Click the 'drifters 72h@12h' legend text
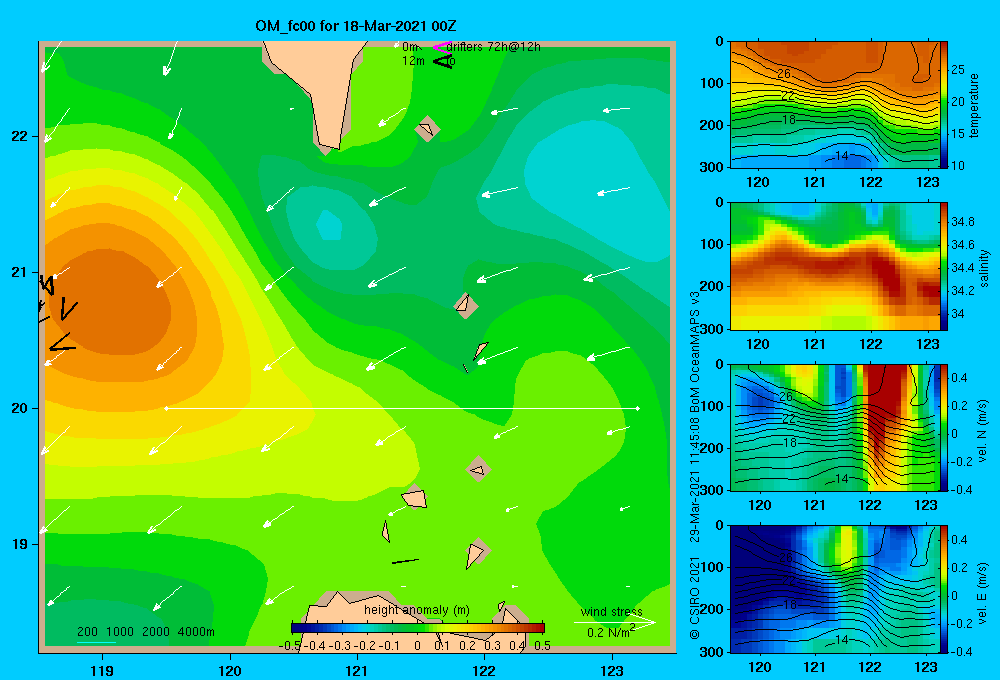Image resolution: width=1000 pixels, height=680 pixels. click(x=494, y=47)
